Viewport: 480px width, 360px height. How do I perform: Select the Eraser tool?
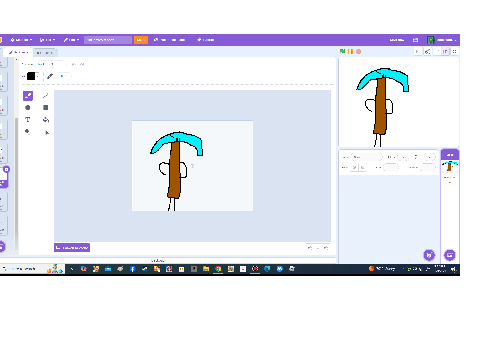28,132
